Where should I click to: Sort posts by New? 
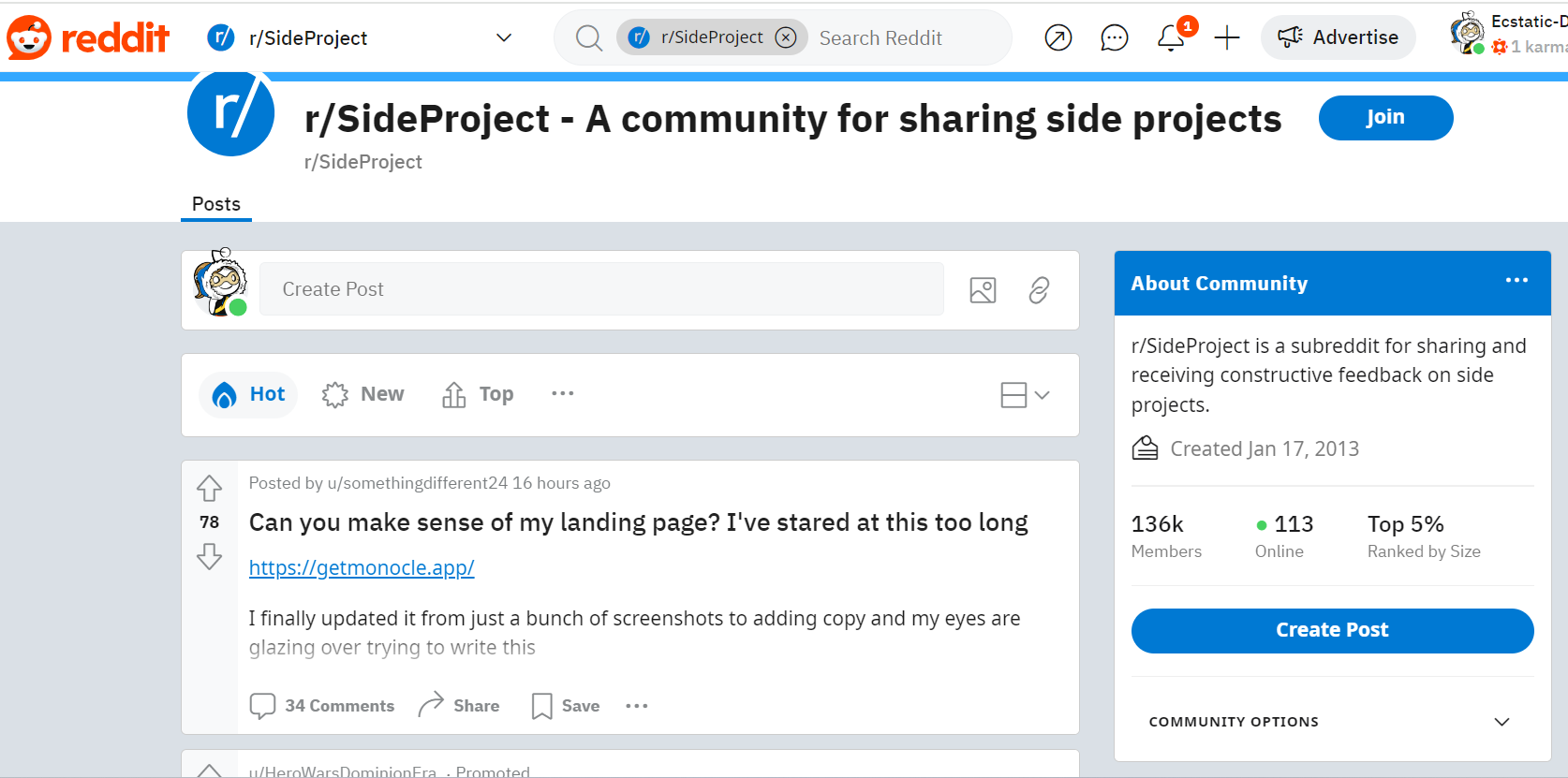pos(362,394)
